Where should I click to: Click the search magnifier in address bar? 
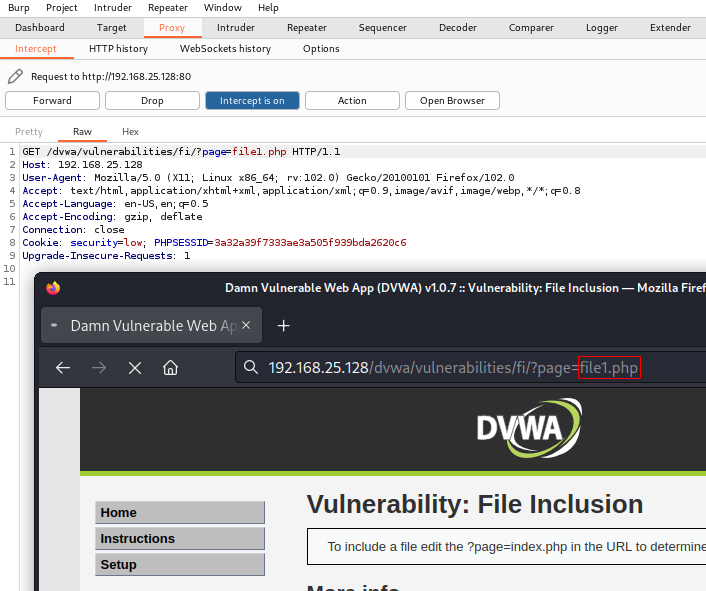point(251,367)
